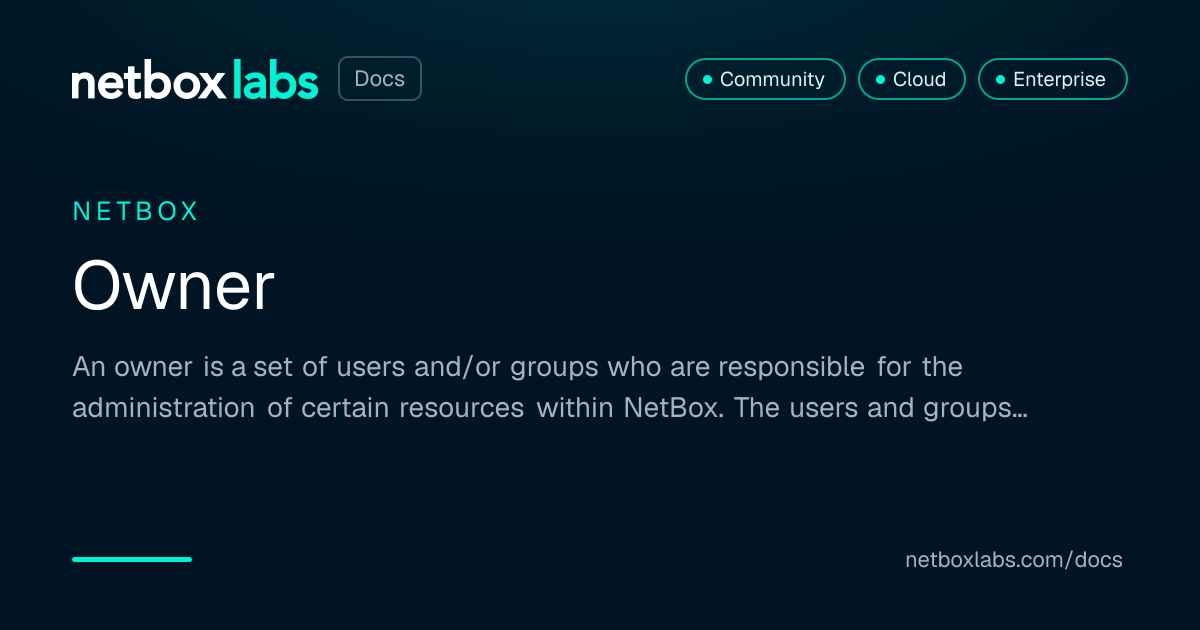Click the NETBOX category label
1200x630 pixels.
136,211
